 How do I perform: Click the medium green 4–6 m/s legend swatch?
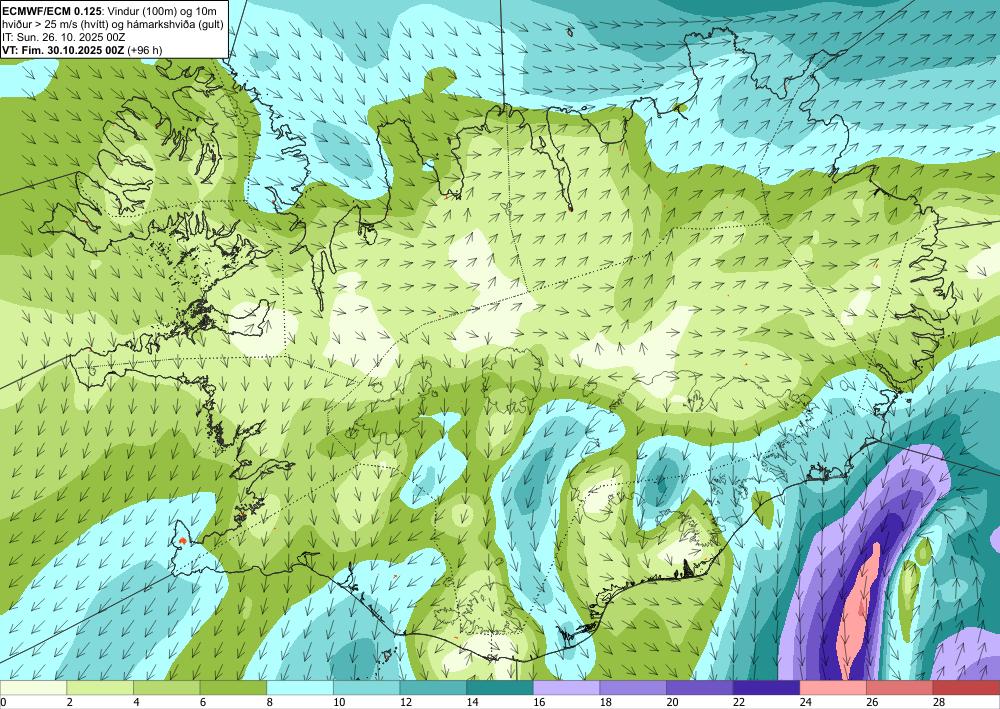(166, 688)
